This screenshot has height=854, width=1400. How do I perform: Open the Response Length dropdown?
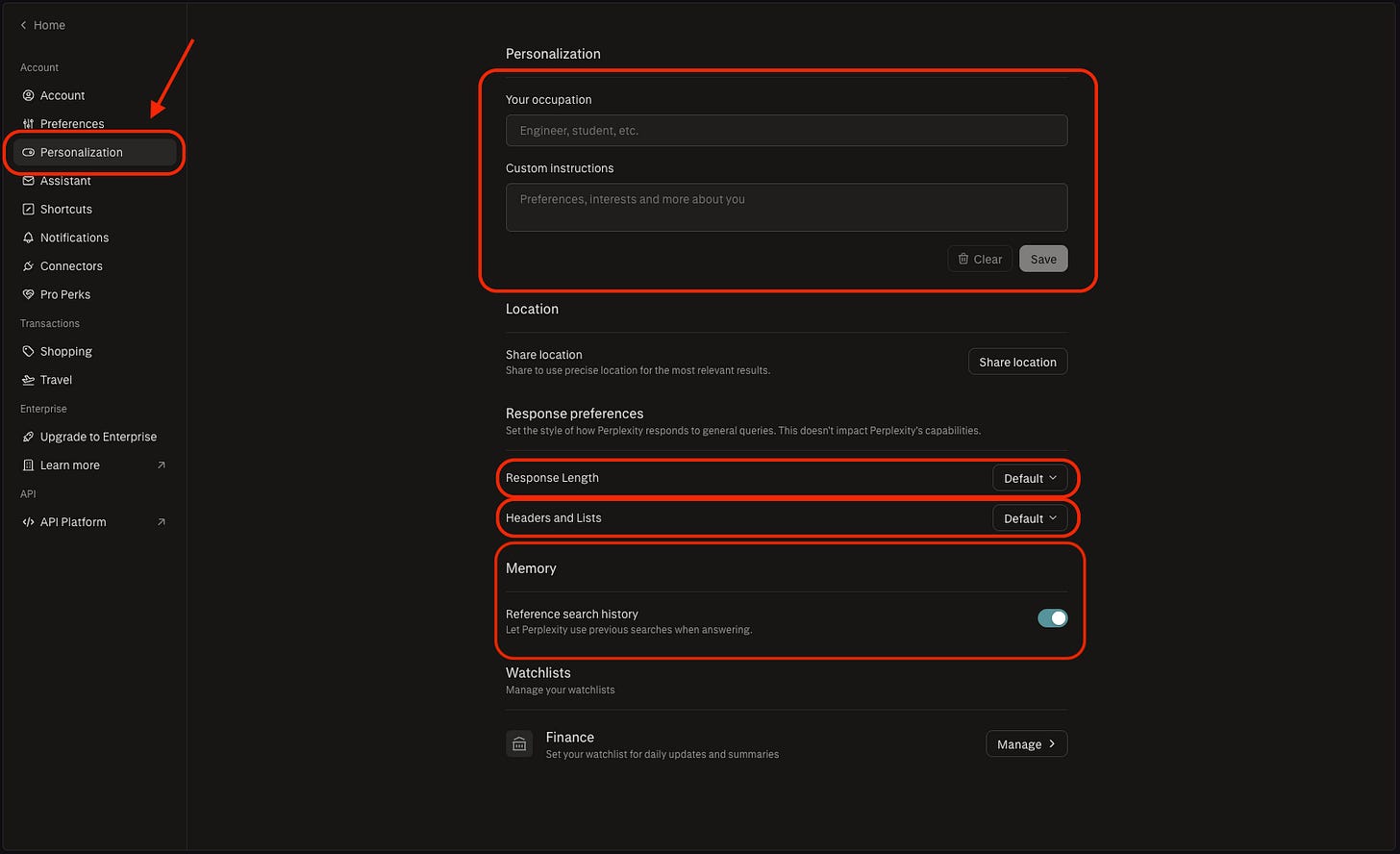pos(1030,478)
